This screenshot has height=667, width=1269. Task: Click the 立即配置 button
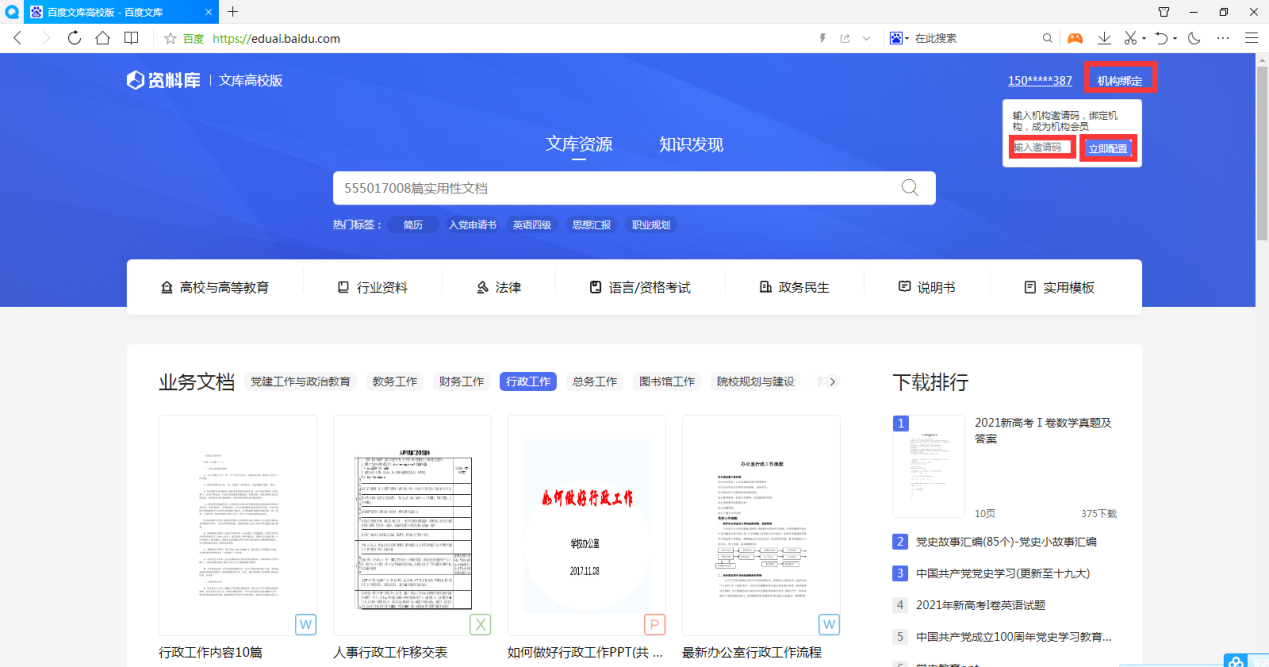coord(1108,148)
